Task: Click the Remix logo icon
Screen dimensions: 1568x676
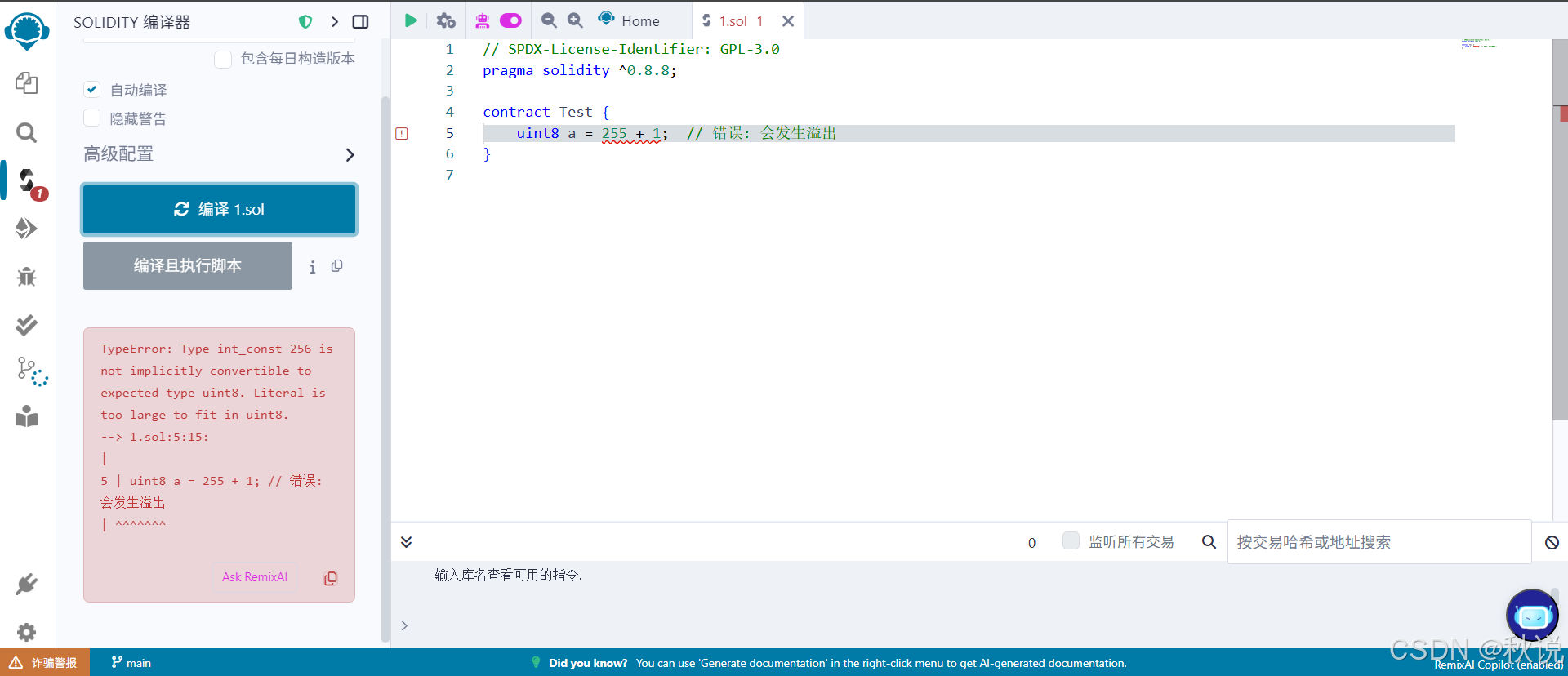Action: (x=27, y=30)
